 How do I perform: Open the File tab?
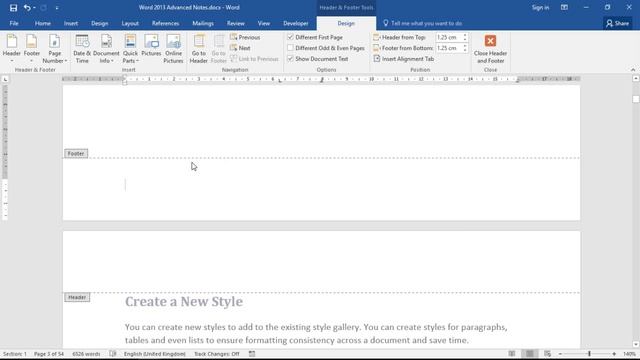[14, 23]
